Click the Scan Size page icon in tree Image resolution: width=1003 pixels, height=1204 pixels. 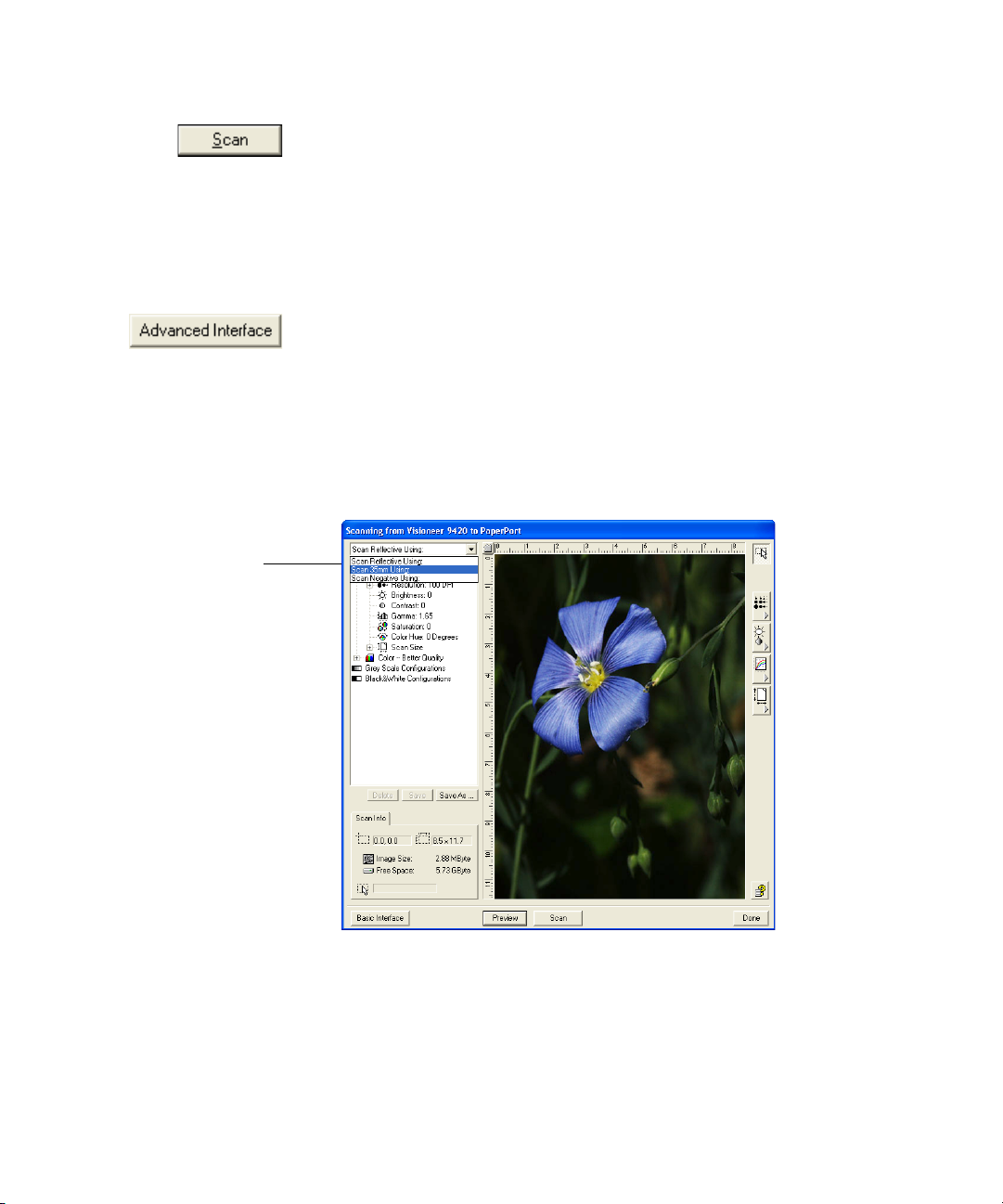pyautogui.click(x=382, y=647)
